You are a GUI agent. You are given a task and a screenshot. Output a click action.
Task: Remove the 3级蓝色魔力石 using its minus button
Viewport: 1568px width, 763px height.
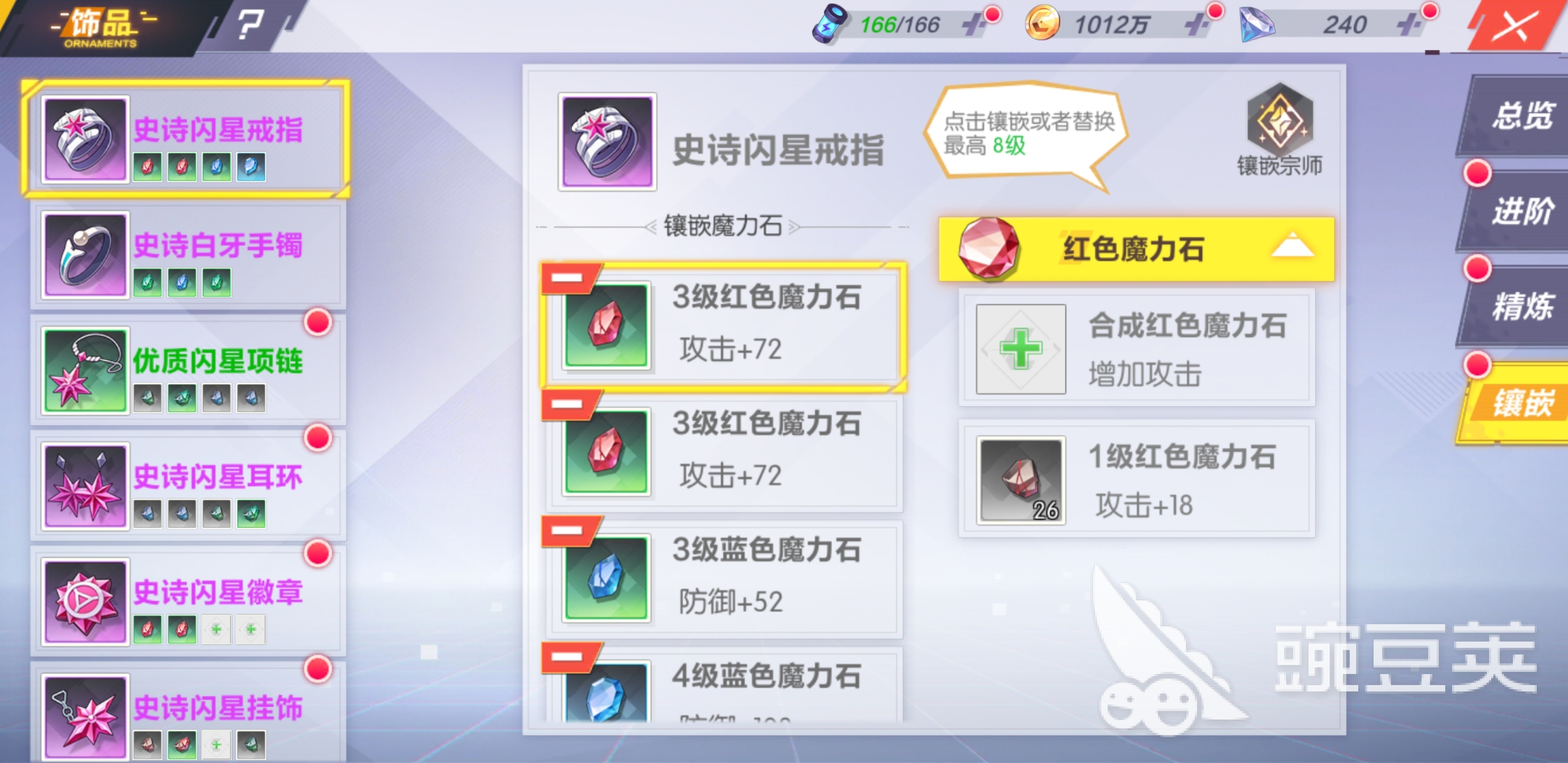pyautogui.click(x=567, y=530)
